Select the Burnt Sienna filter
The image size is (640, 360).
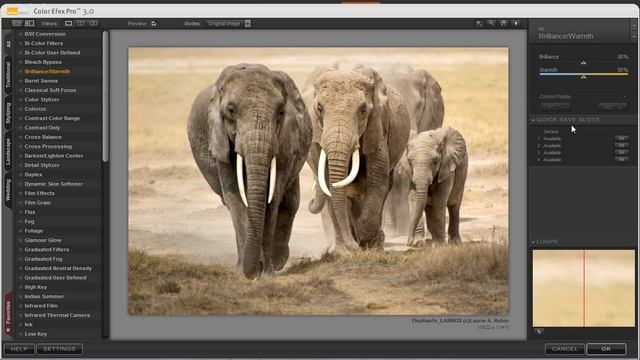(41, 81)
